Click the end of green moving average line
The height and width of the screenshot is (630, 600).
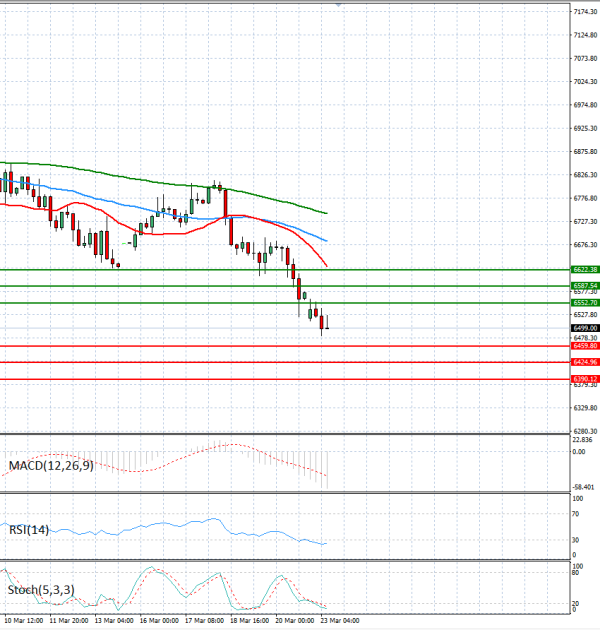[x=327, y=213]
